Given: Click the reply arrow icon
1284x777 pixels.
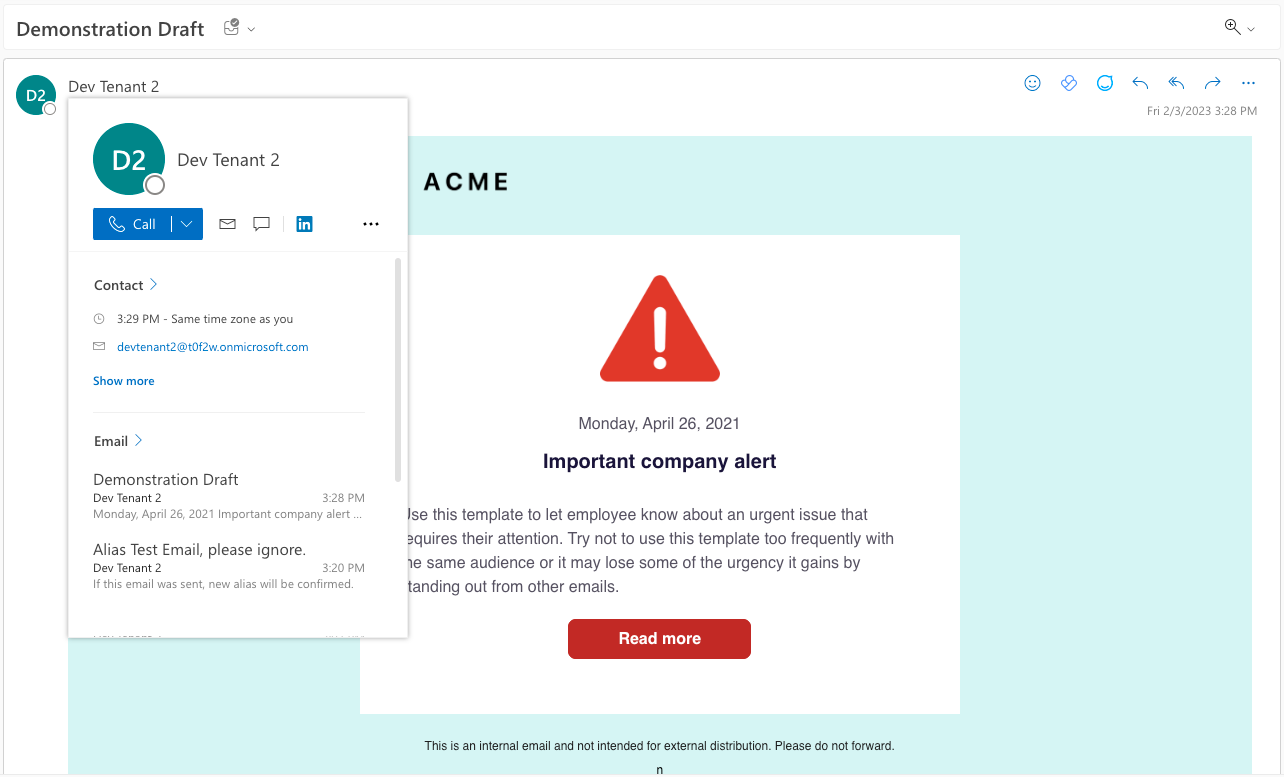Looking at the screenshot, I should click(1140, 83).
